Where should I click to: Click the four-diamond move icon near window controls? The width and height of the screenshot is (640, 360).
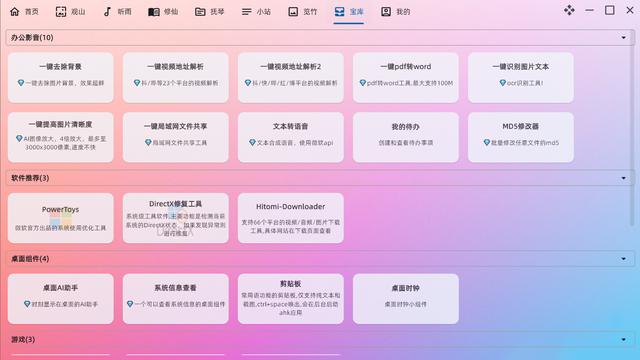(569, 10)
